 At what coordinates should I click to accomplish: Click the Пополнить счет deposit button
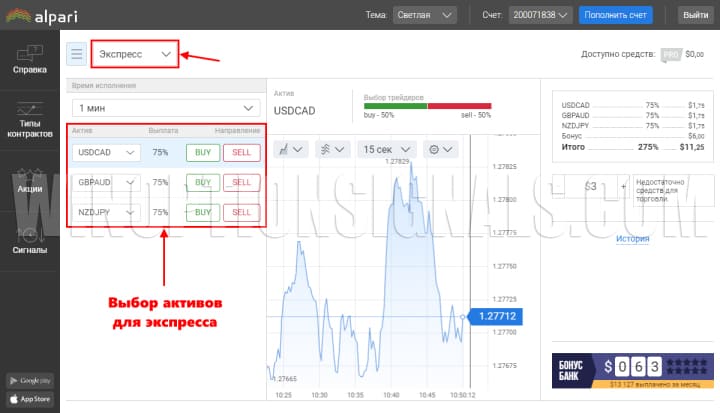tap(615, 15)
